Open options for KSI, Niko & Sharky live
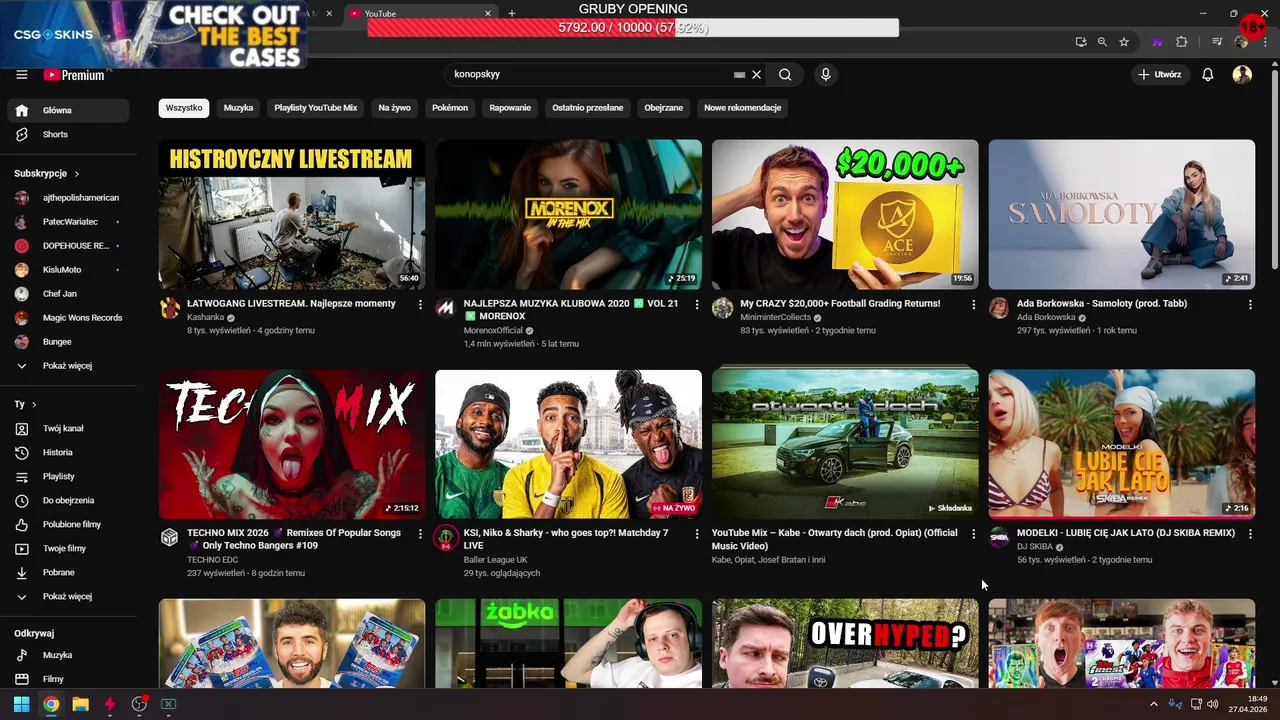Viewport: 1280px width, 720px height. coord(697,535)
